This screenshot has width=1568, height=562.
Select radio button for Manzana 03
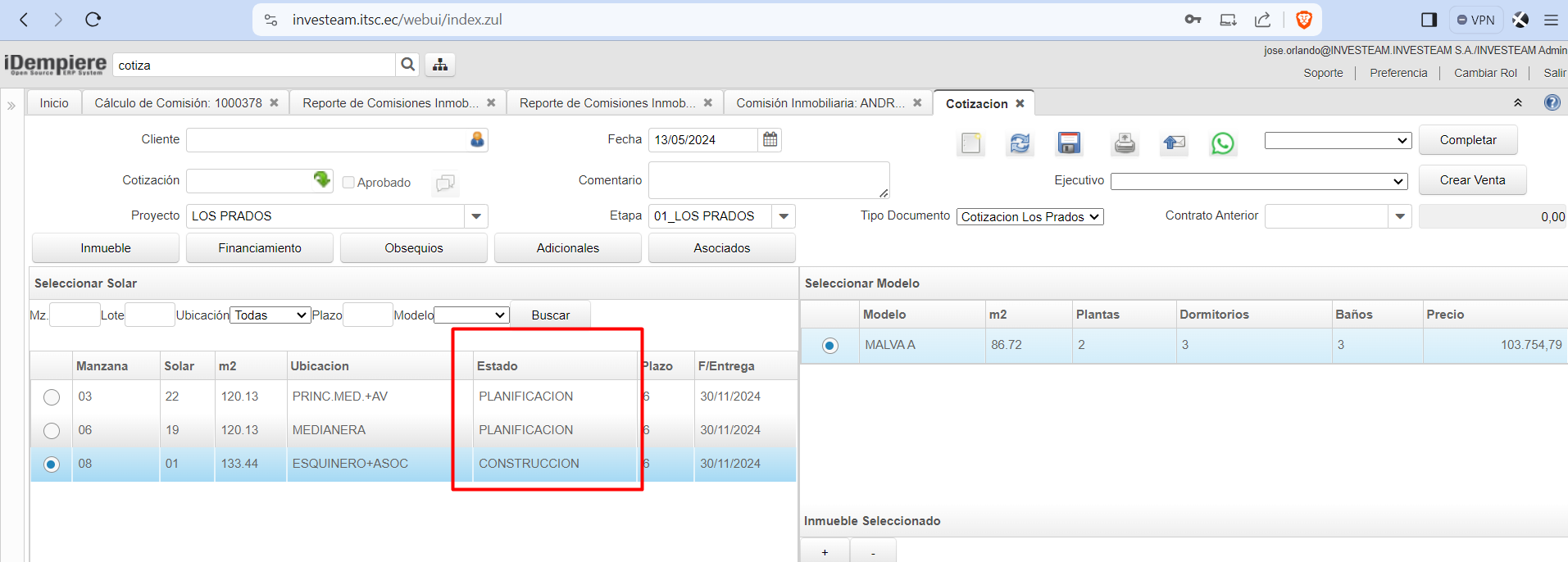point(52,397)
